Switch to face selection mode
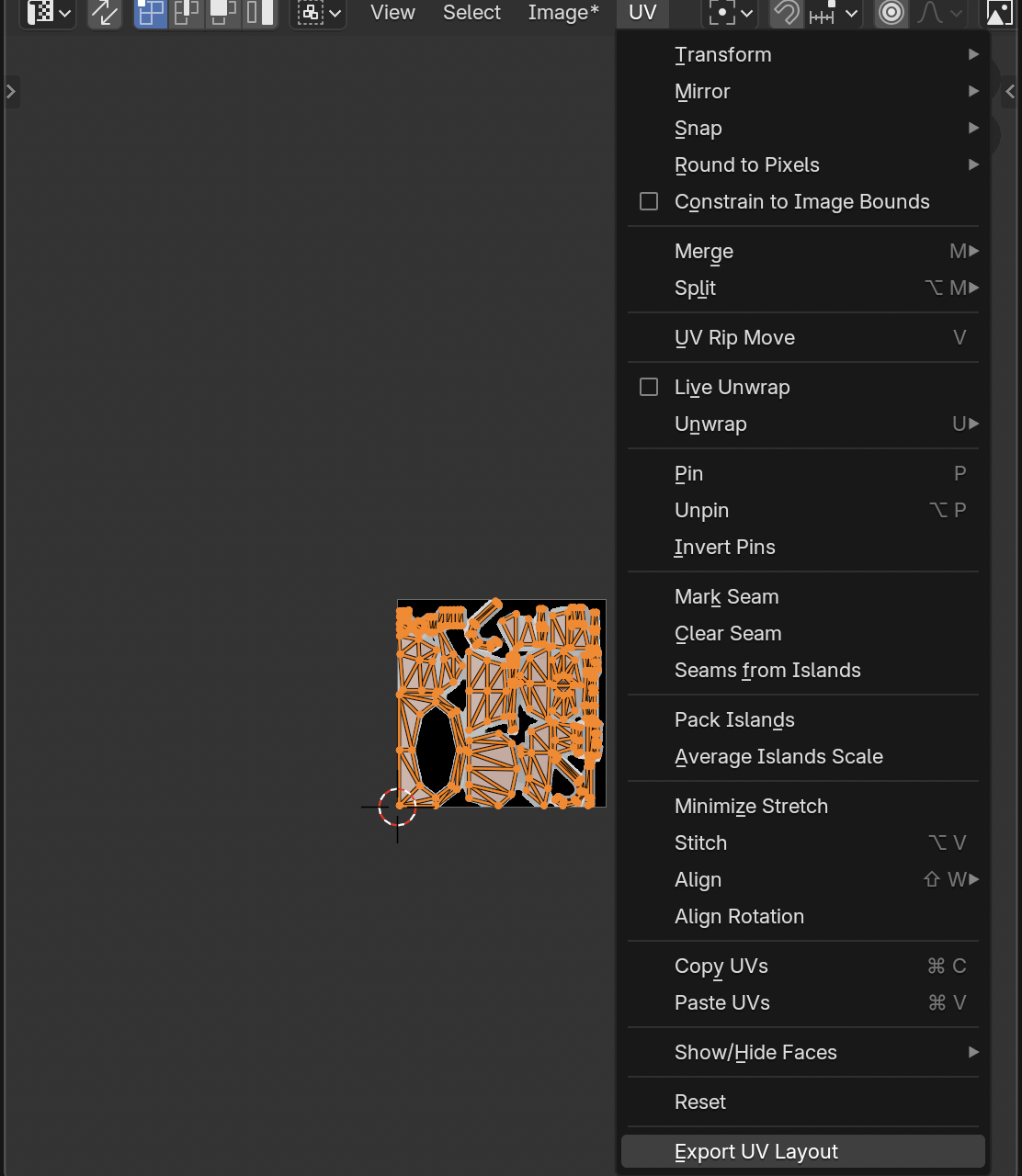This screenshot has height=1176, width=1022. (223, 13)
